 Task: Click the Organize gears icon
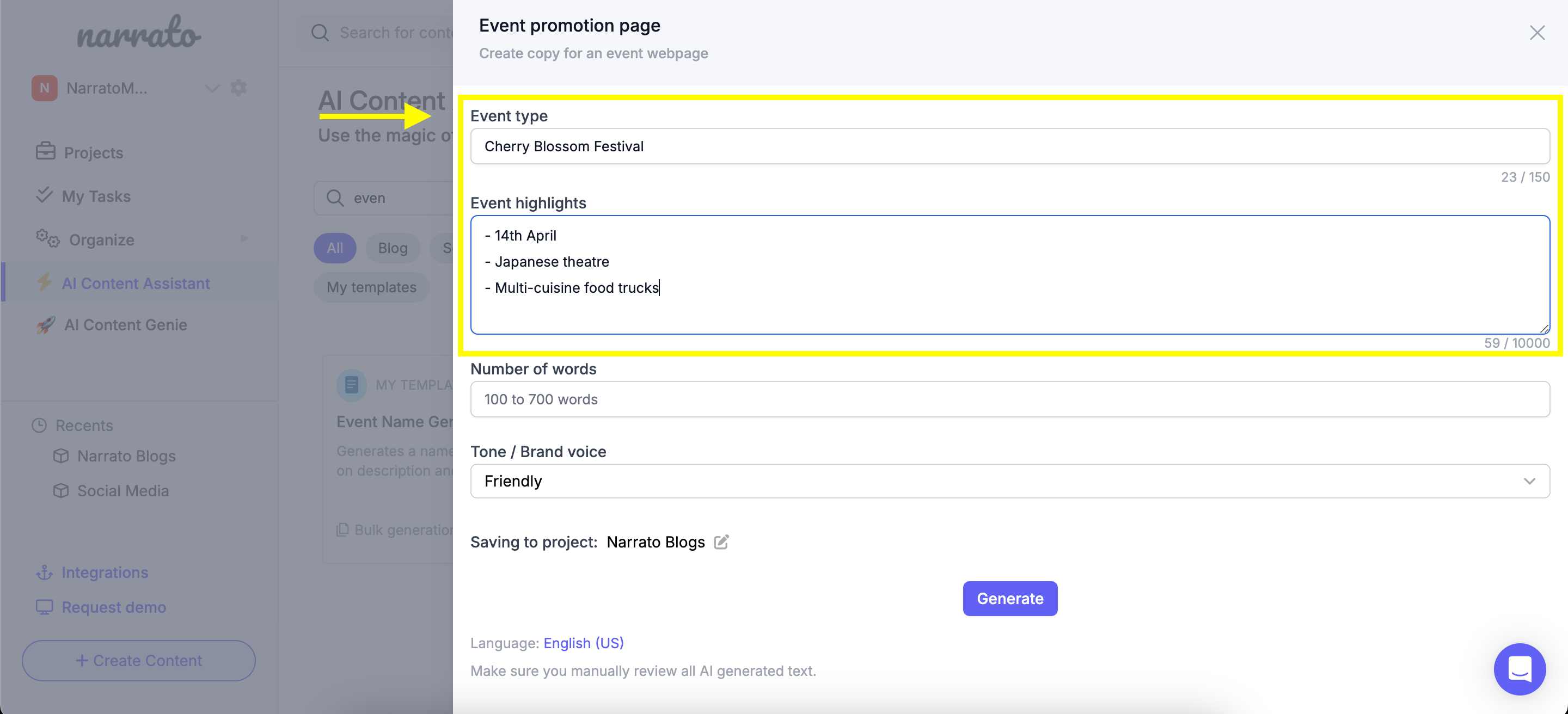(47, 238)
